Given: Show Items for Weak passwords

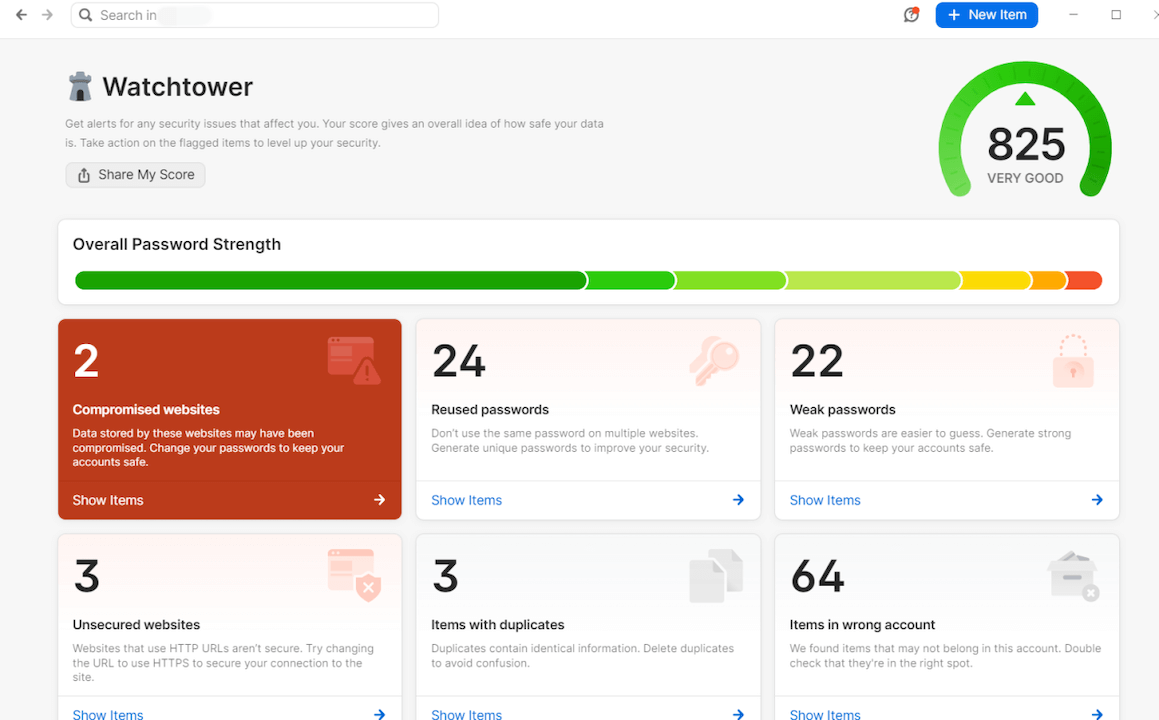Looking at the screenshot, I should click(x=824, y=499).
